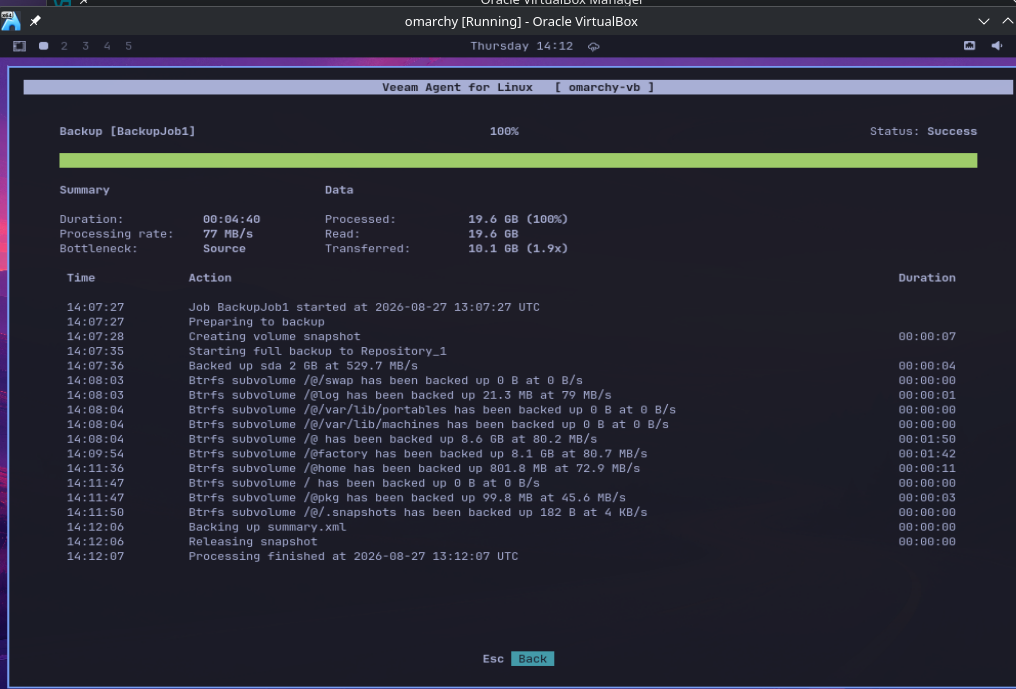Open the volume speaker icon
The image size is (1016, 689).
pyautogui.click(x=997, y=45)
